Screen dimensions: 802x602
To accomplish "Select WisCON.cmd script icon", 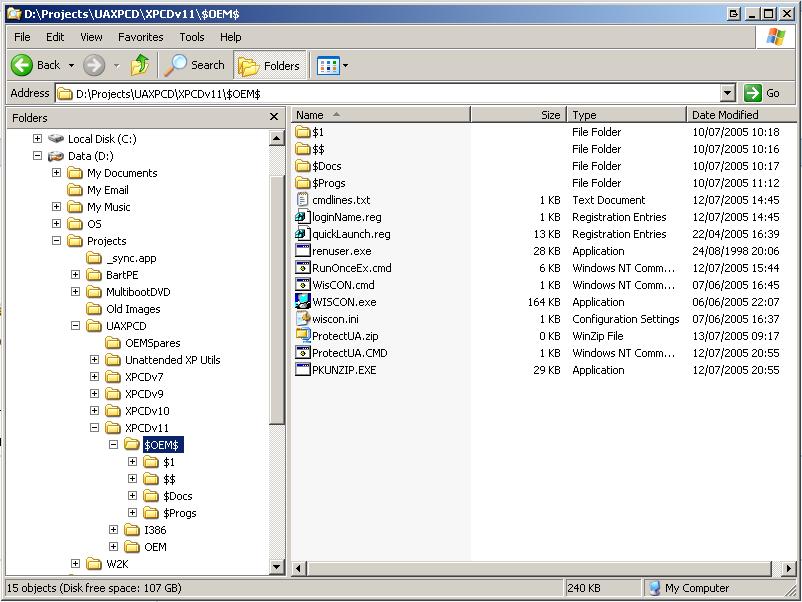I will [303, 284].
